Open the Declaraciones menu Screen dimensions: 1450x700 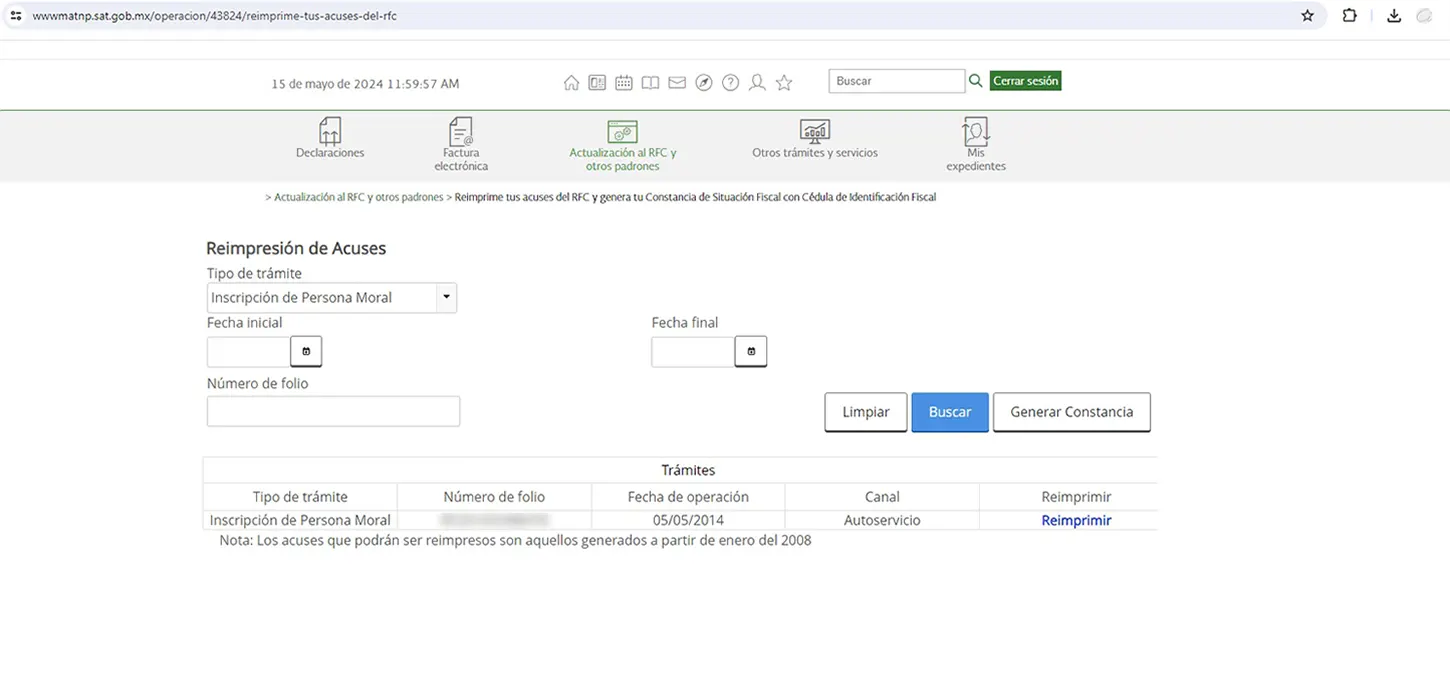pyautogui.click(x=330, y=138)
